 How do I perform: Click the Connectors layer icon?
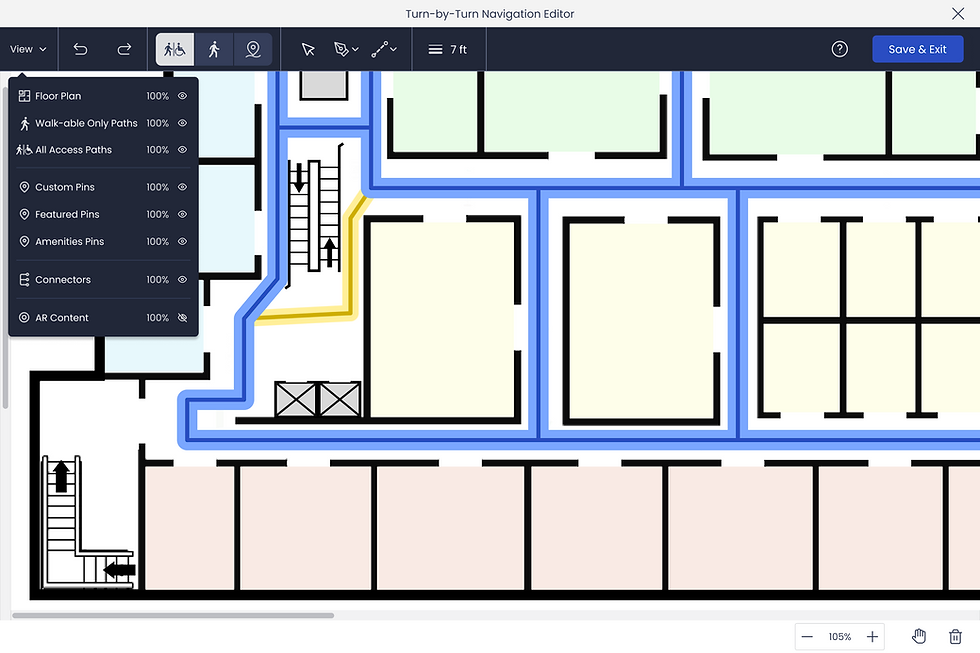24,279
